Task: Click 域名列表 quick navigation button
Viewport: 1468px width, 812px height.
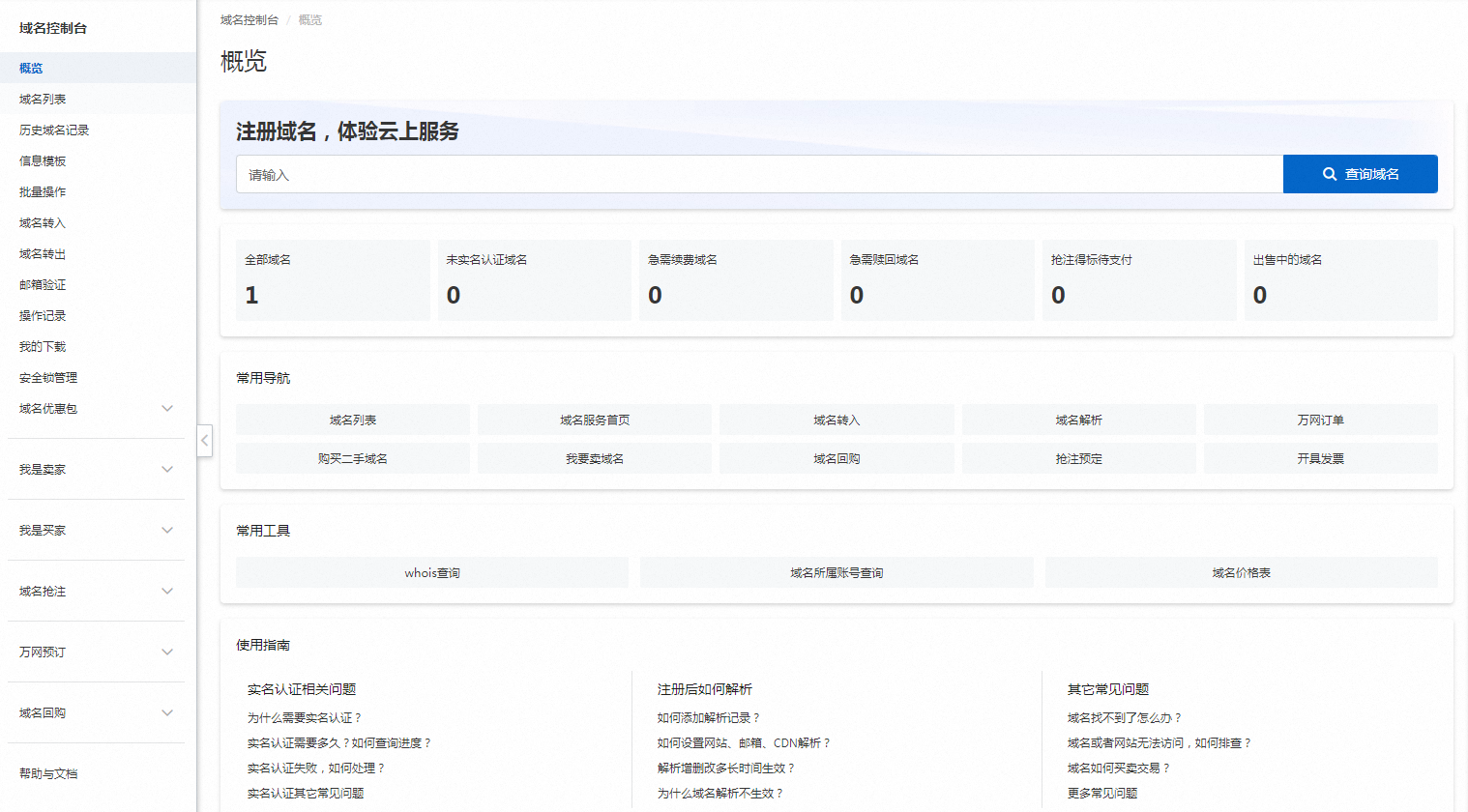Action: 353,420
